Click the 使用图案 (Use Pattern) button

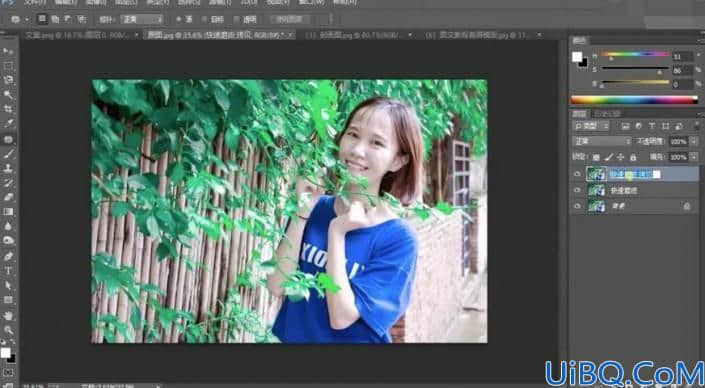(289, 19)
